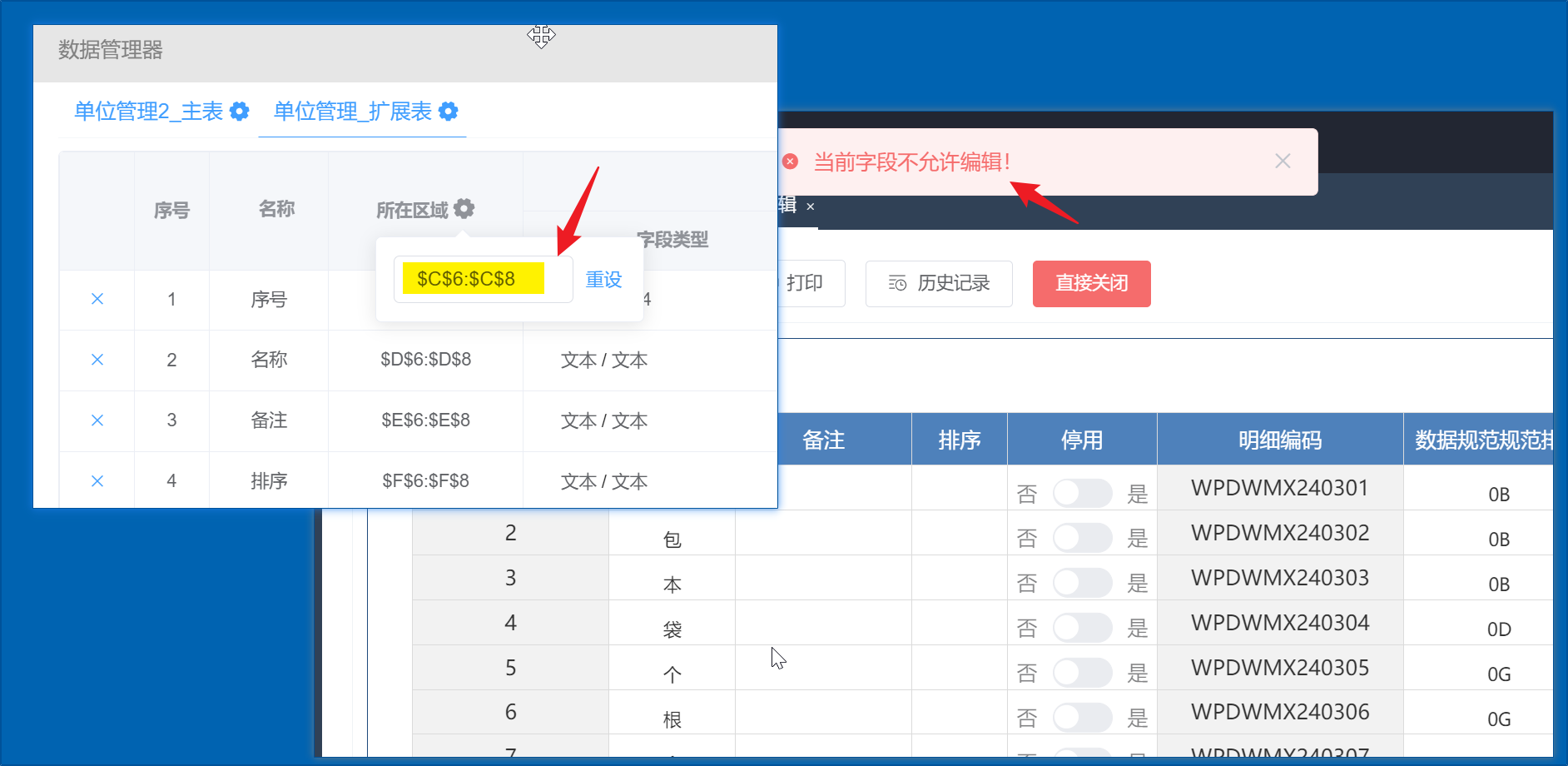Click the $C$6:$C$8 range input field
This screenshot has width=1568, height=766.
pos(483,279)
